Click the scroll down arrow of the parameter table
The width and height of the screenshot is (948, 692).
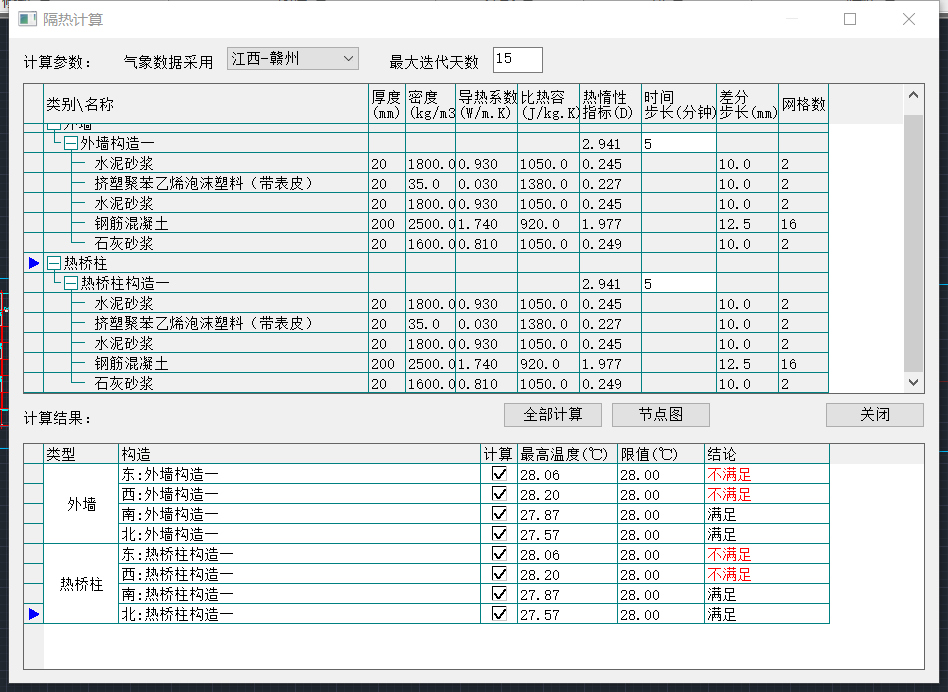[x=914, y=382]
